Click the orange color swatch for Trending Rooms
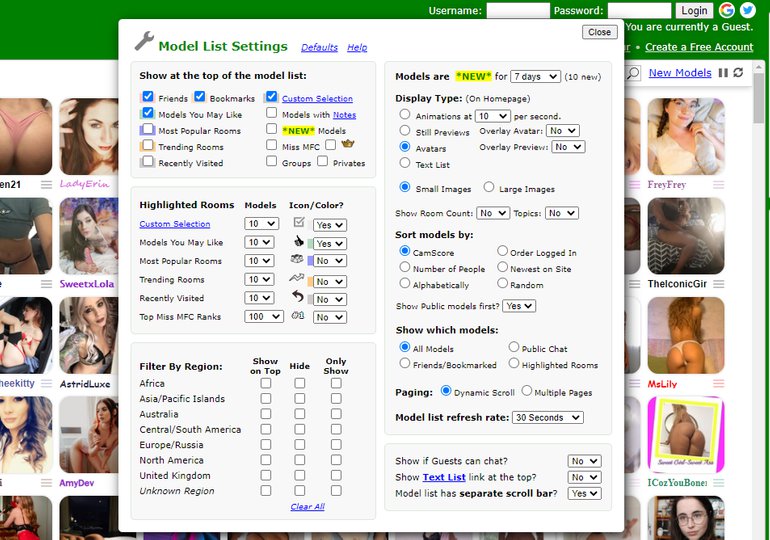The image size is (770, 540). pyautogui.click(x=310, y=281)
